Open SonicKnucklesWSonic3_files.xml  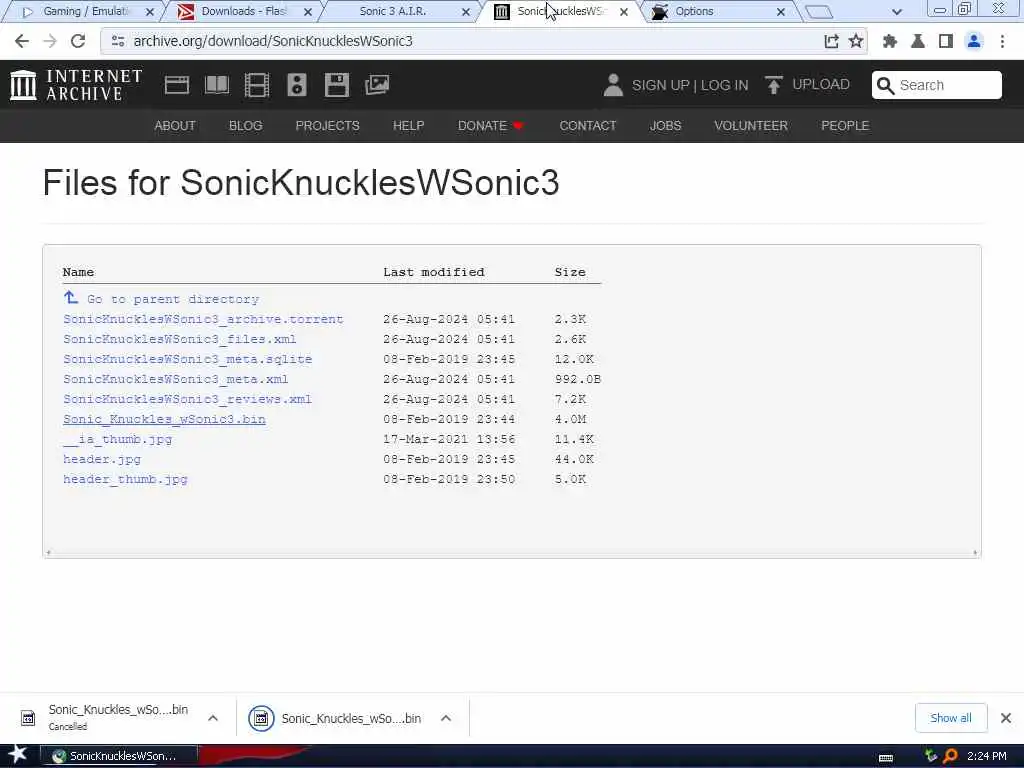(x=180, y=339)
